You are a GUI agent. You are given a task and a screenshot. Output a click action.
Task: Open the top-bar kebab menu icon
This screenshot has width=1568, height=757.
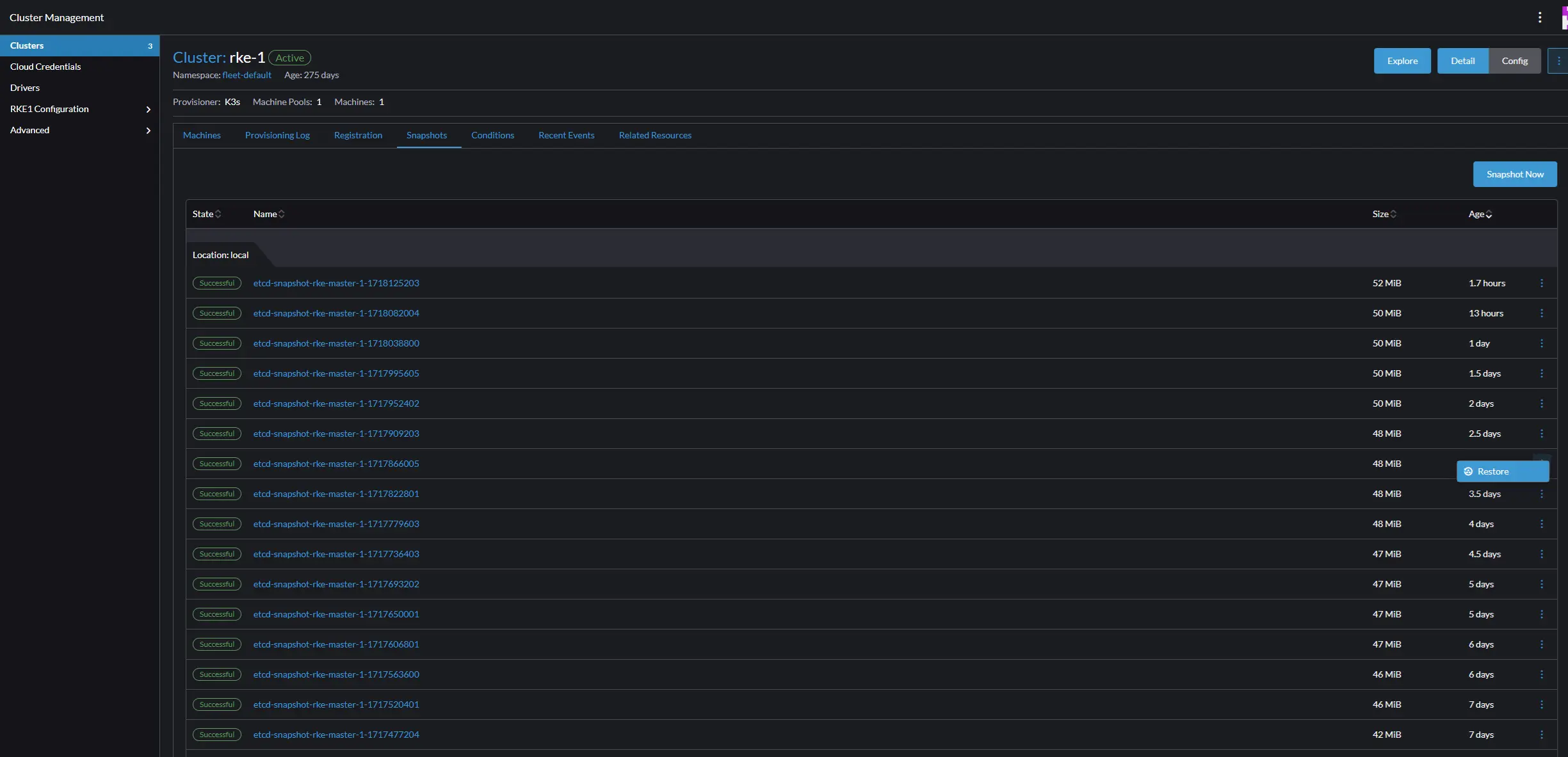[1540, 17]
